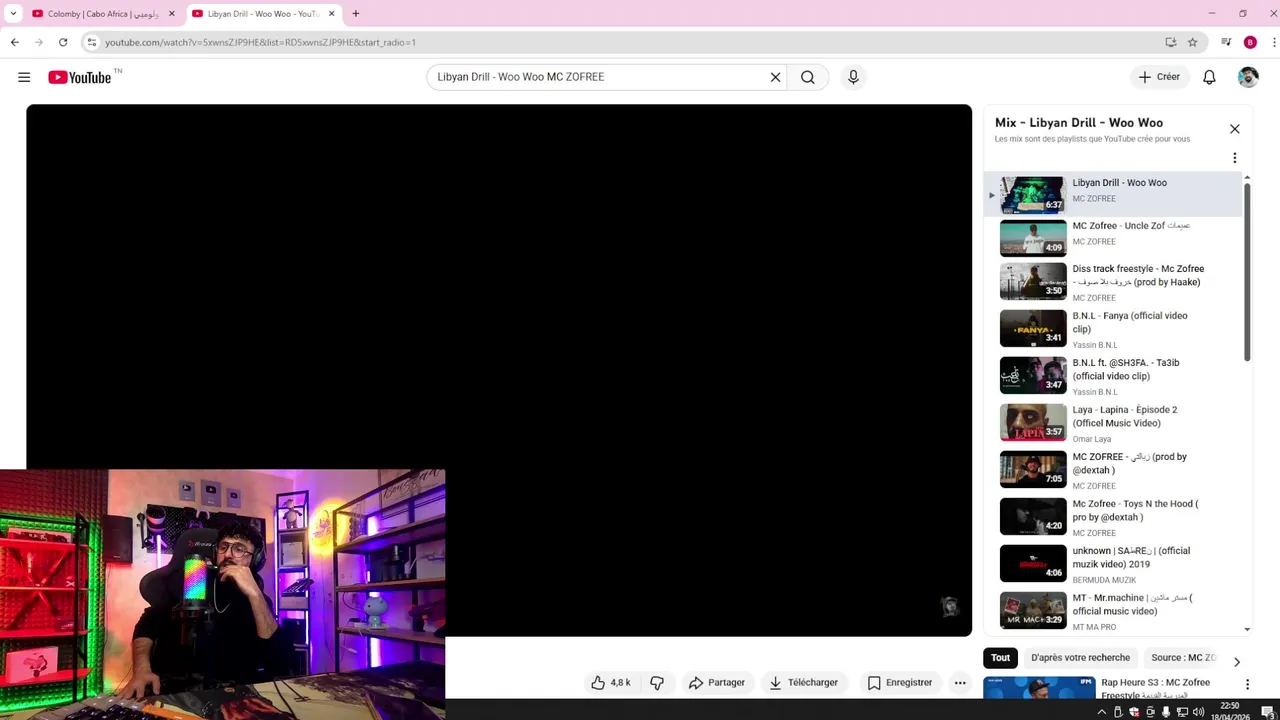Image resolution: width=1280 pixels, height=720 pixels.
Task: Play Libyan Drill - Woo Woo playlist item
Action: click(1112, 194)
